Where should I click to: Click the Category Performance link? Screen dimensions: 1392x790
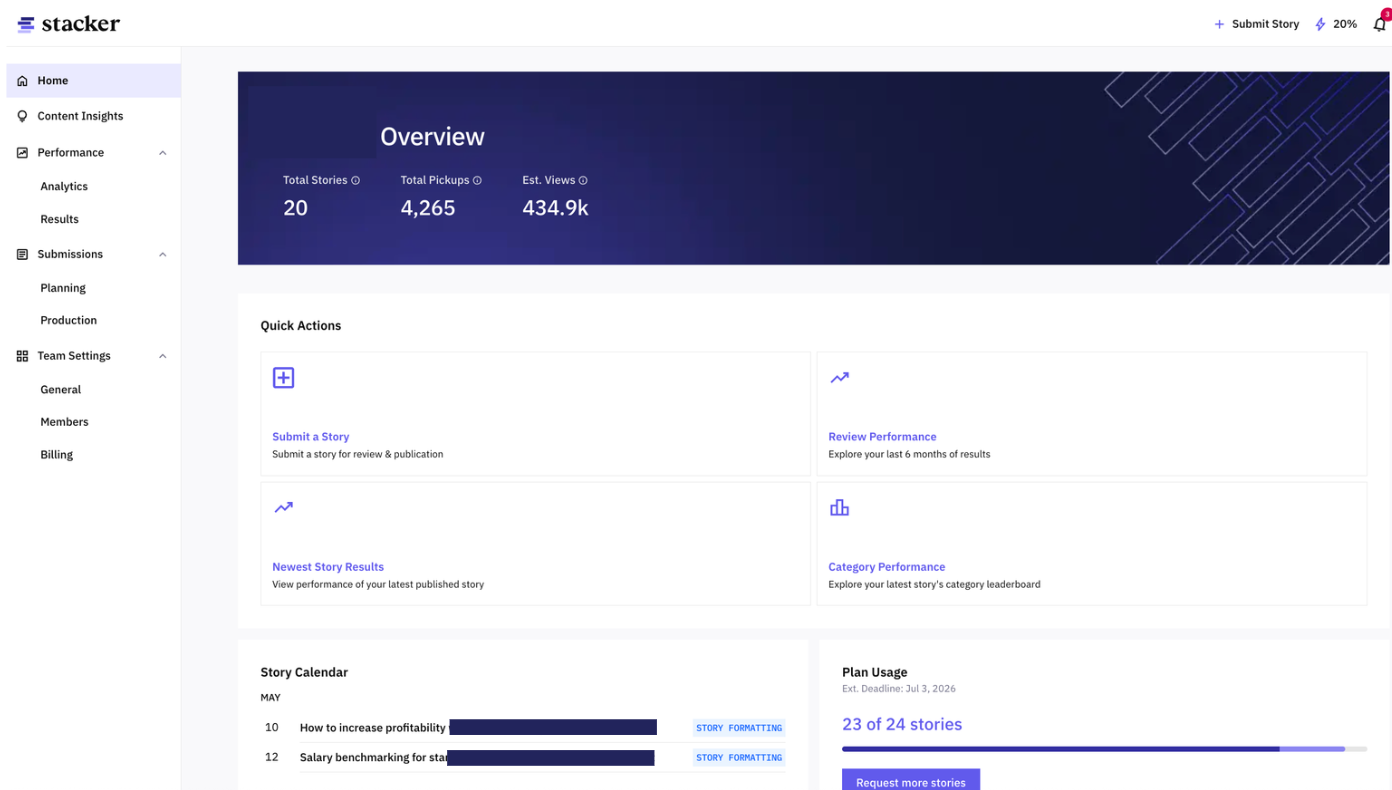coord(886,567)
